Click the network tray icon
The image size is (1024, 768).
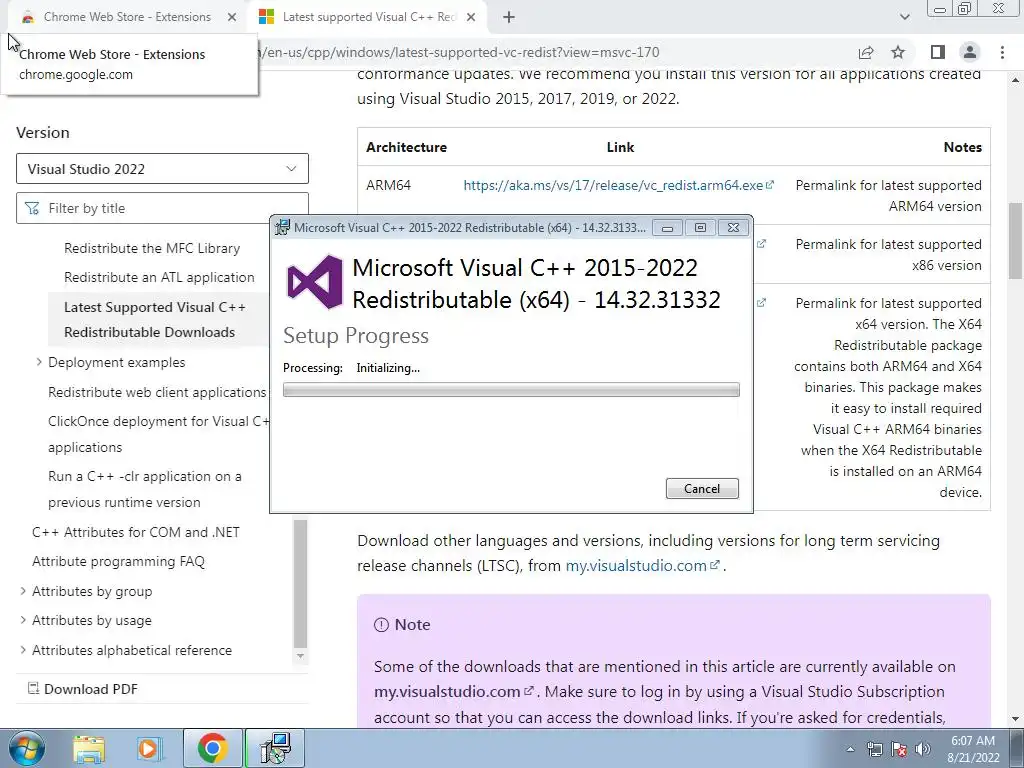(x=874, y=749)
